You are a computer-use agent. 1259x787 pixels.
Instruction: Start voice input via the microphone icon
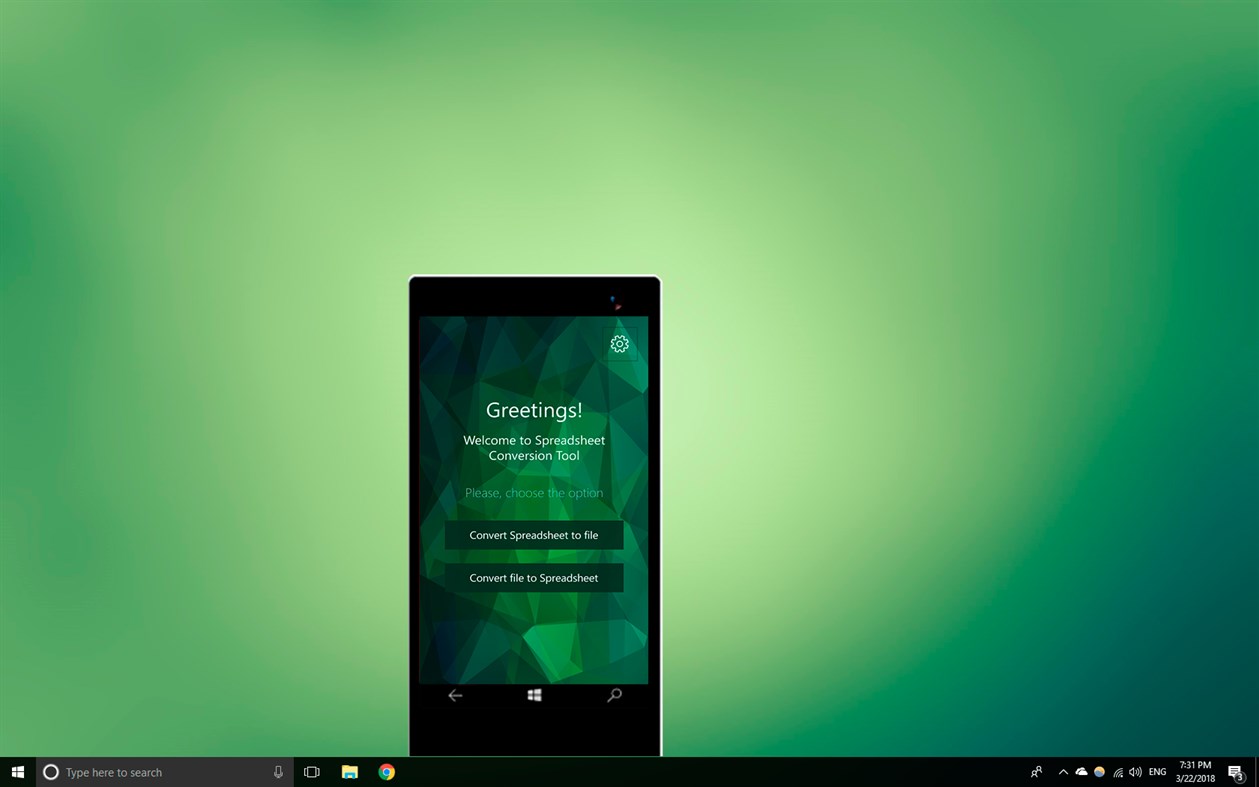pos(277,771)
